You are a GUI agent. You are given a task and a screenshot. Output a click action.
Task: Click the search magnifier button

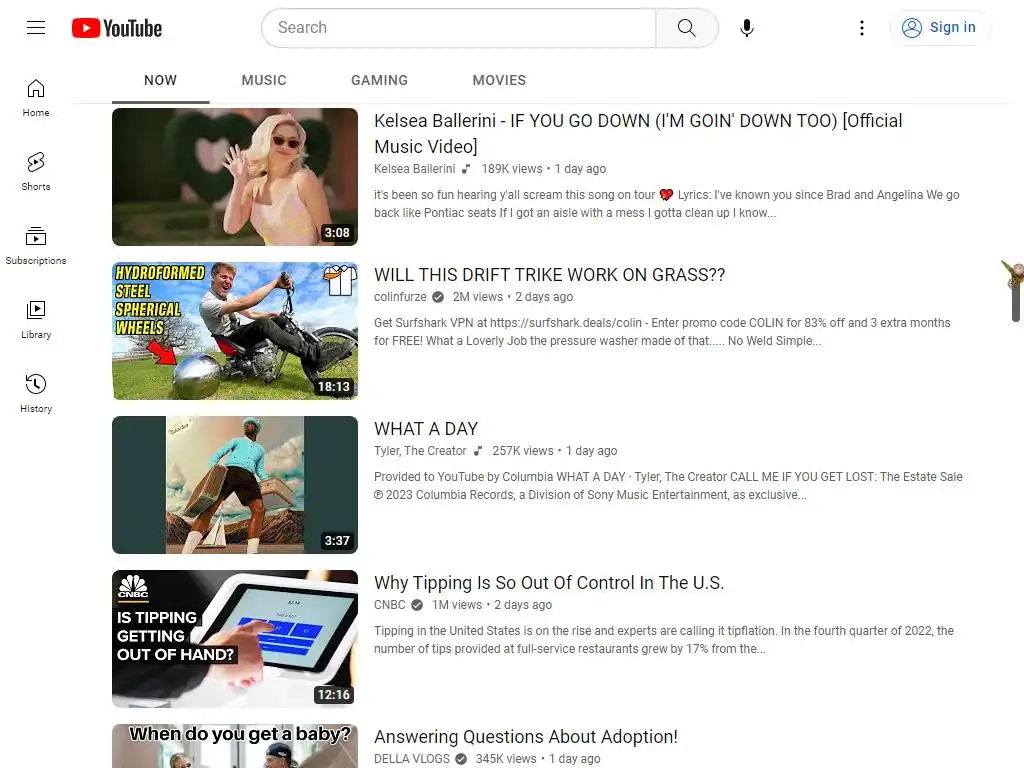point(686,28)
